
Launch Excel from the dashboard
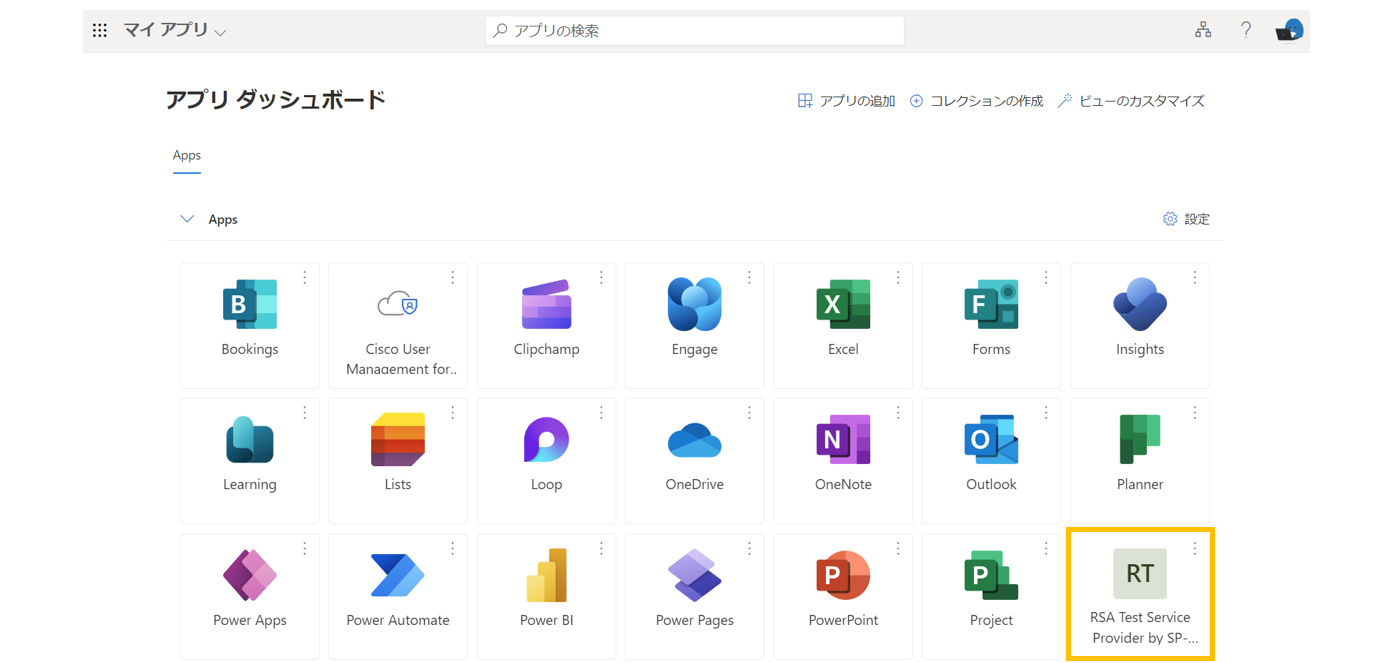pyautogui.click(x=843, y=325)
